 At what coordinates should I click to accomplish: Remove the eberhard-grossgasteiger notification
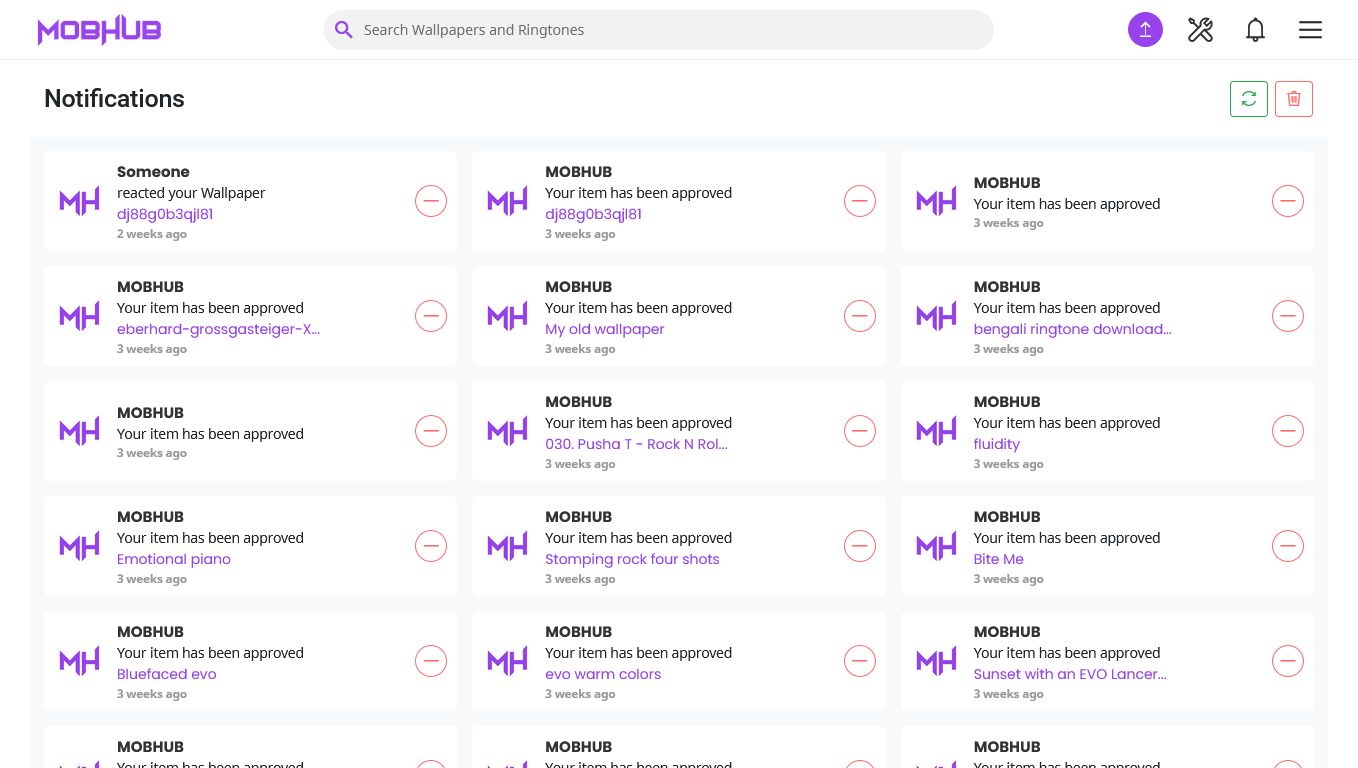tap(431, 316)
